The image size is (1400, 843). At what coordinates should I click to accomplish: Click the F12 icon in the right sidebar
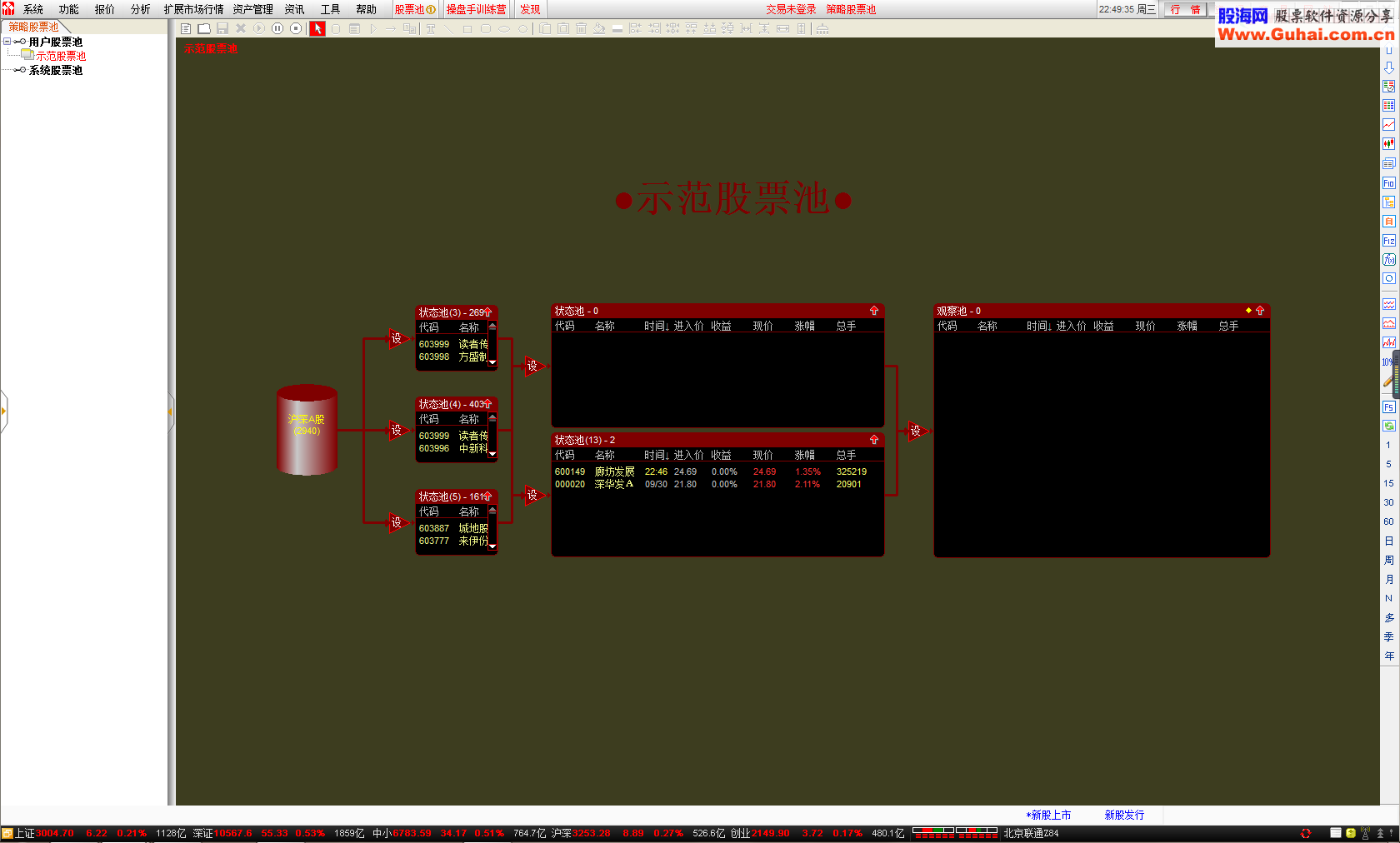coord(1389,241)
